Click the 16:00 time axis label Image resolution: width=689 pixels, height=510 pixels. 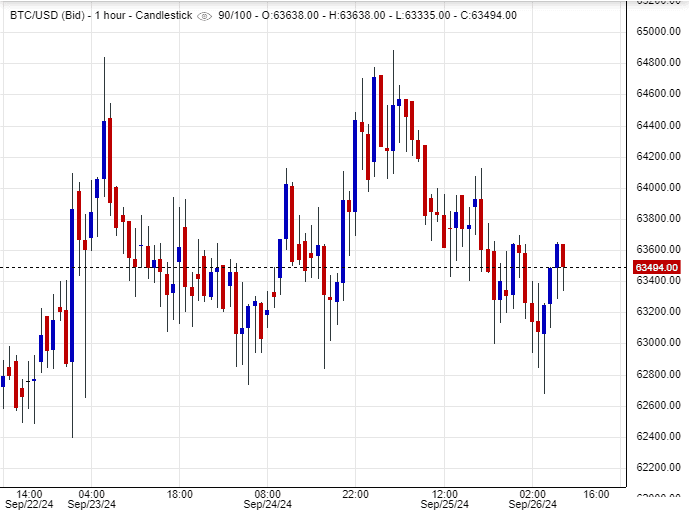[x=596, y=494]
